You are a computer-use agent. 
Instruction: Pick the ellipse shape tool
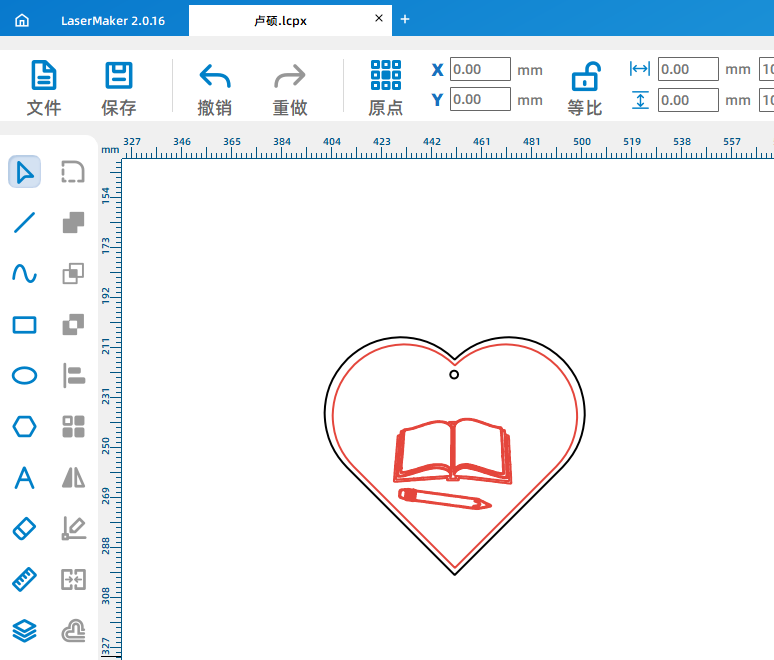pyautogui.click(x=25, y=376)
